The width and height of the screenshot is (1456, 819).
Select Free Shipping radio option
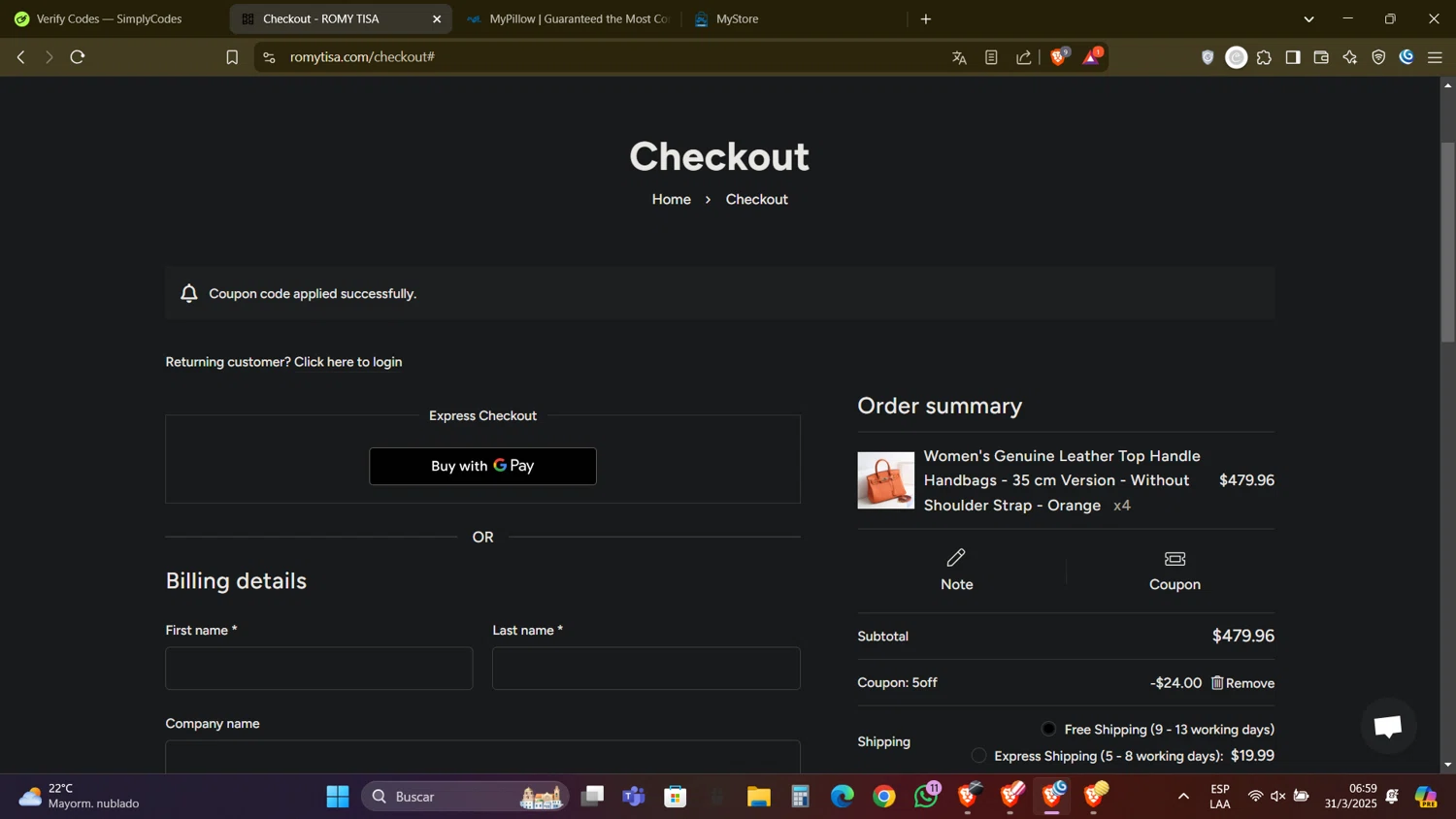tap(1048, 729)
